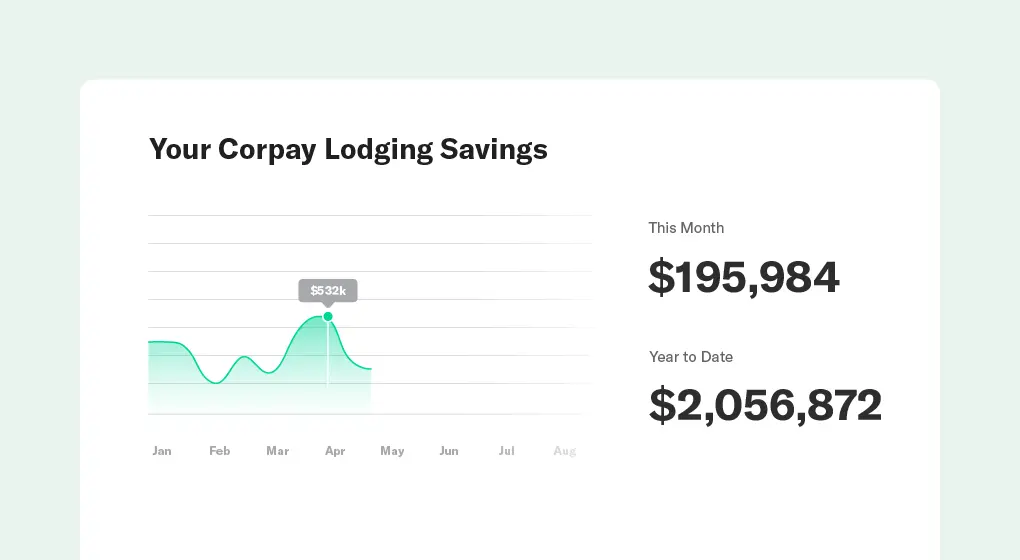The height and width of the screenshot is (560, 1020).
Task: Click the $2,056,872 year-to-date total
Action: (765, 405)
